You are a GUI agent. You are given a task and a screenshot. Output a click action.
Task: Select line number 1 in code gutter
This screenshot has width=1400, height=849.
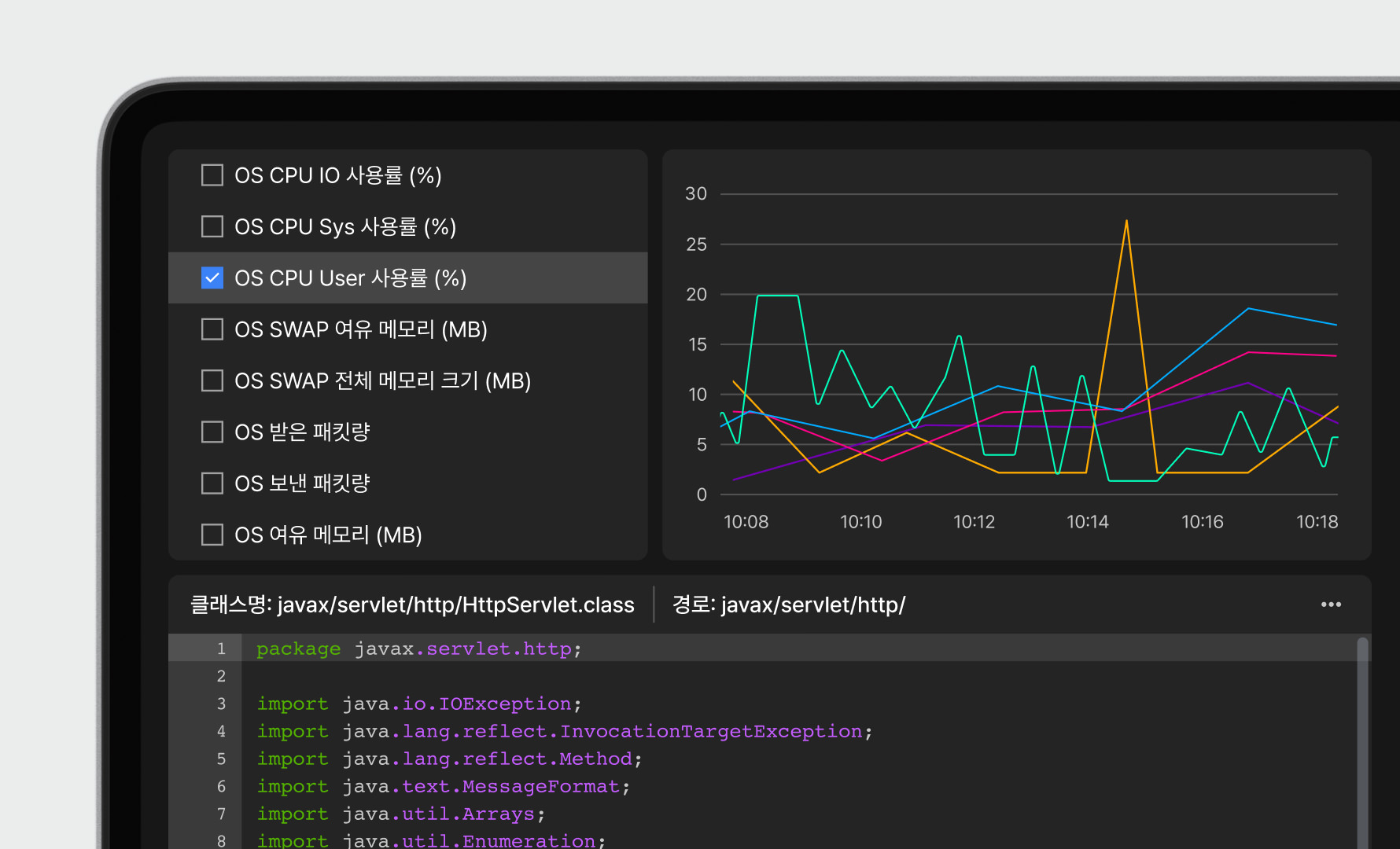pos(221,649)
